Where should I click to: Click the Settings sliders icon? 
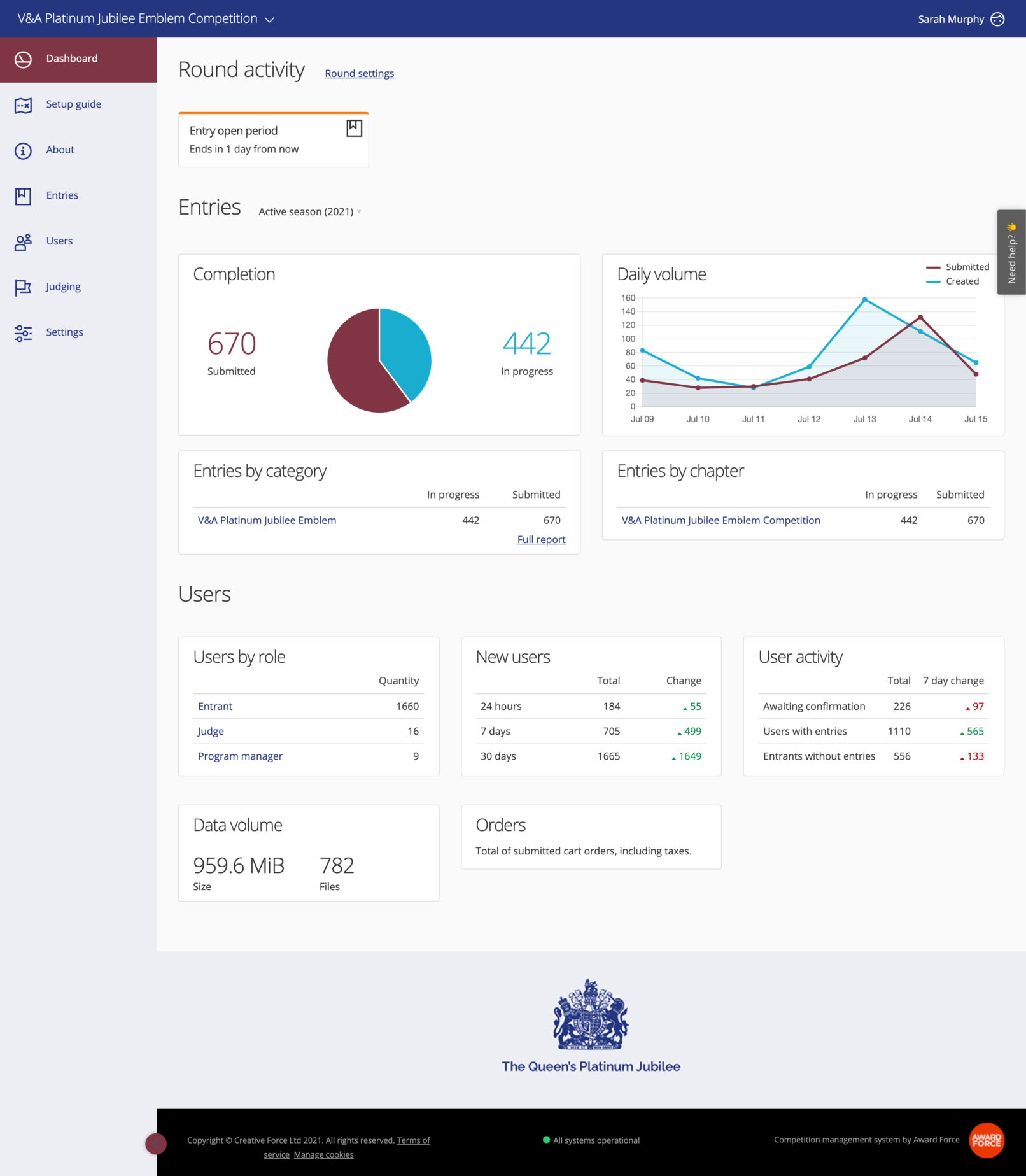(x=23, y=333)
